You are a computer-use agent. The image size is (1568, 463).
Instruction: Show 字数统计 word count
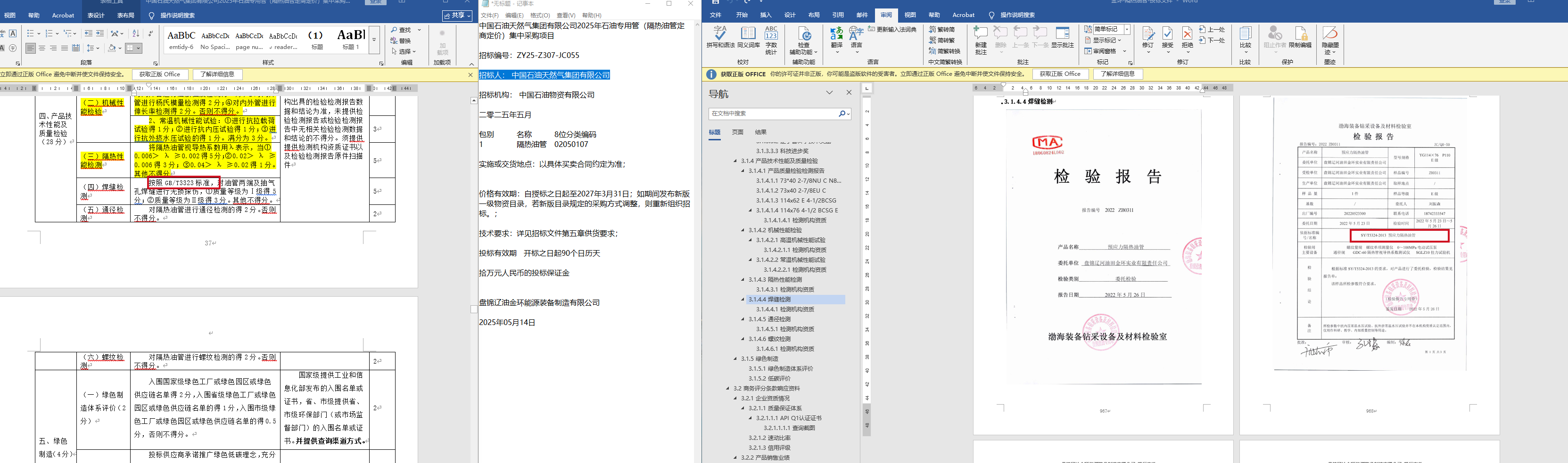click(x=771, y=40)
